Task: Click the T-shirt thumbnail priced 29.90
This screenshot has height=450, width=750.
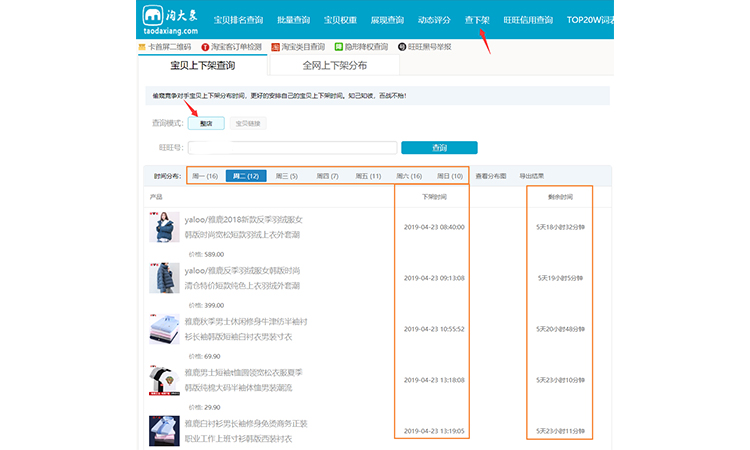Action: [164, 380]
